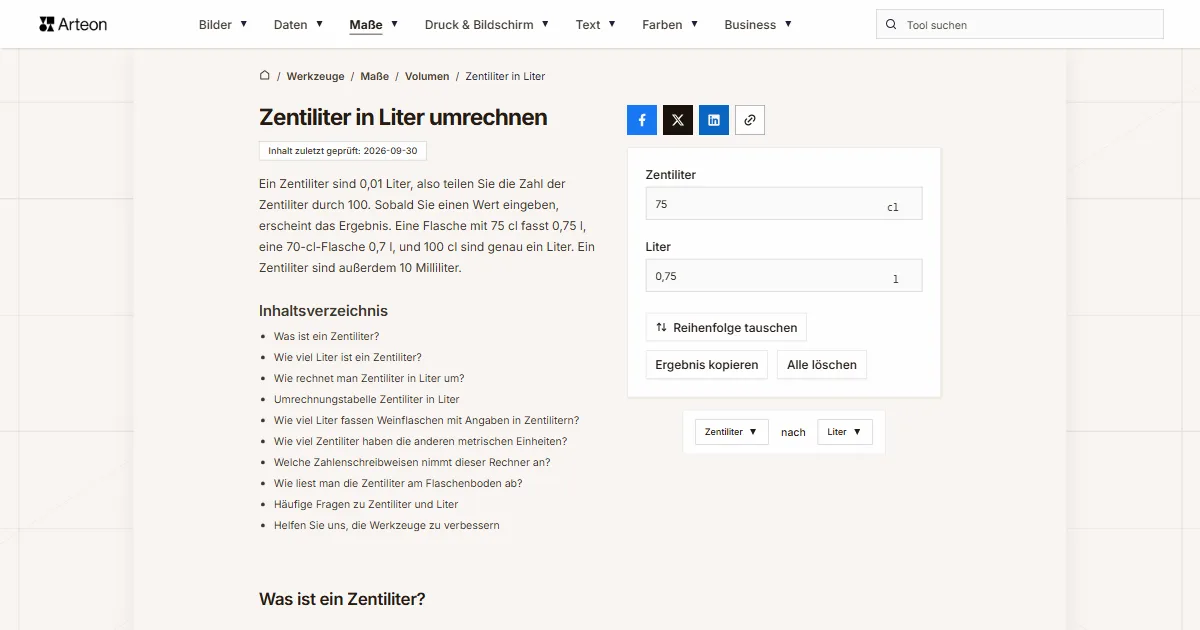The height and width of the screenshot is (630, 1200).
Task: Open Druck & Bildschirm menu
Action: click(x=487, y=25)
